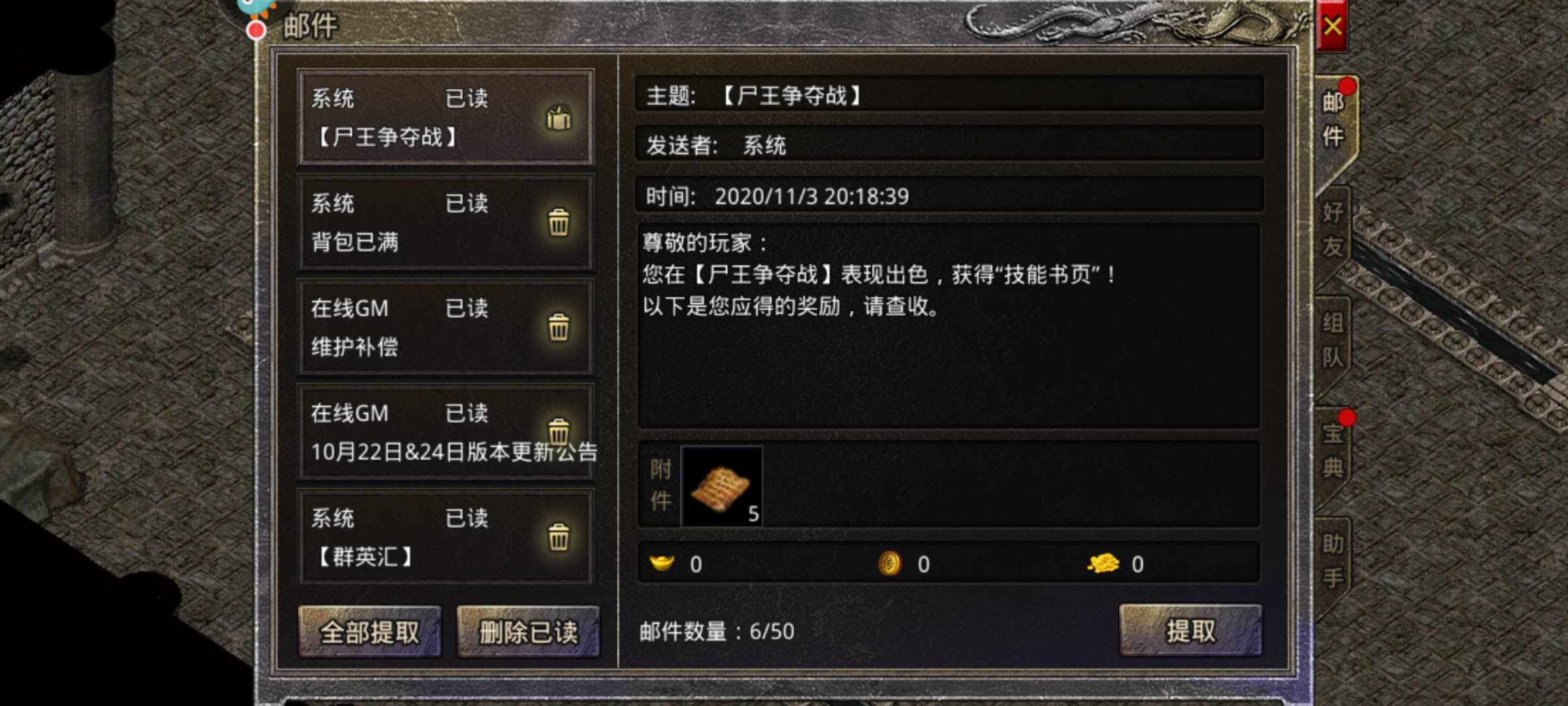This screenshot has height=706, width=1568.
Task: Click the gold ingot currency icon
Action: pos(662,563)
